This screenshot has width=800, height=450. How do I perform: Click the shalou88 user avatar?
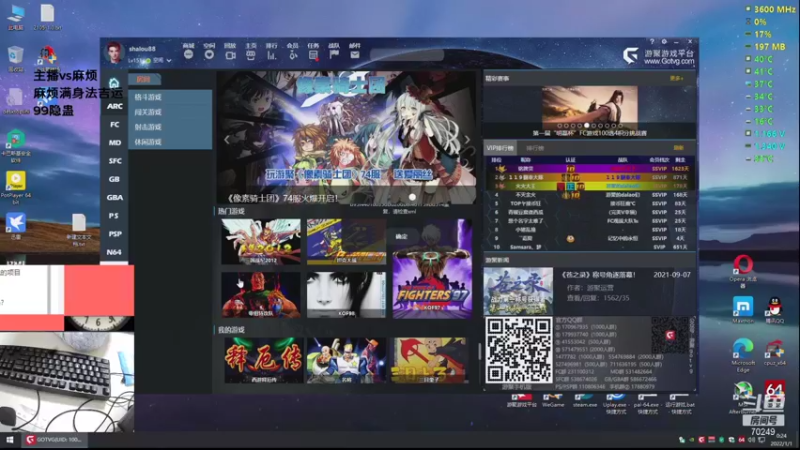tap(114, 53)
